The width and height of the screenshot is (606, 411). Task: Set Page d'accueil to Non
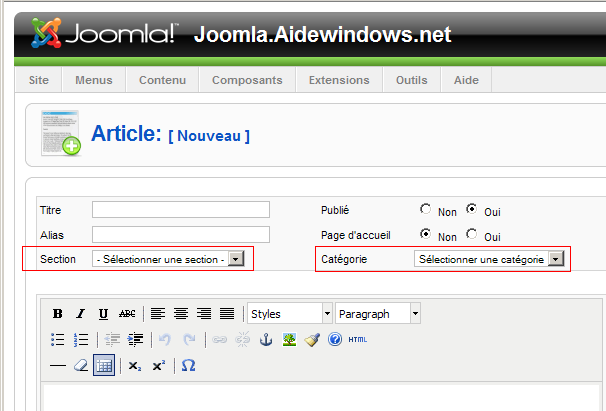click(426, 234)
